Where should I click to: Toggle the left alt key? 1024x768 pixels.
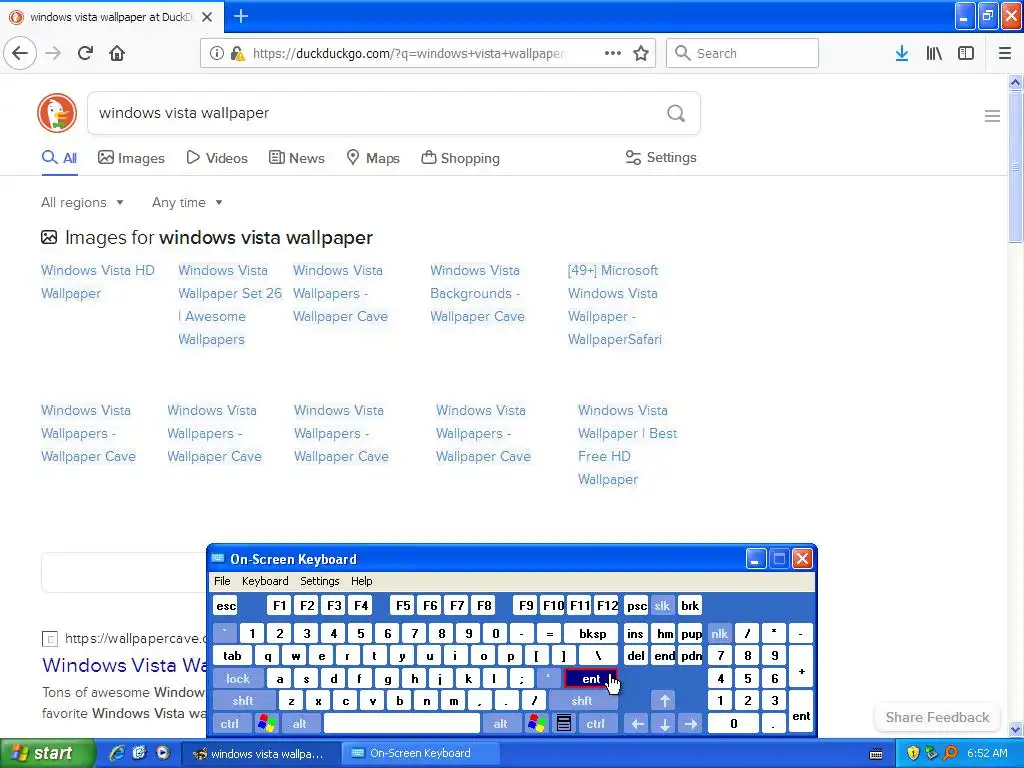[x=300, y=724]
